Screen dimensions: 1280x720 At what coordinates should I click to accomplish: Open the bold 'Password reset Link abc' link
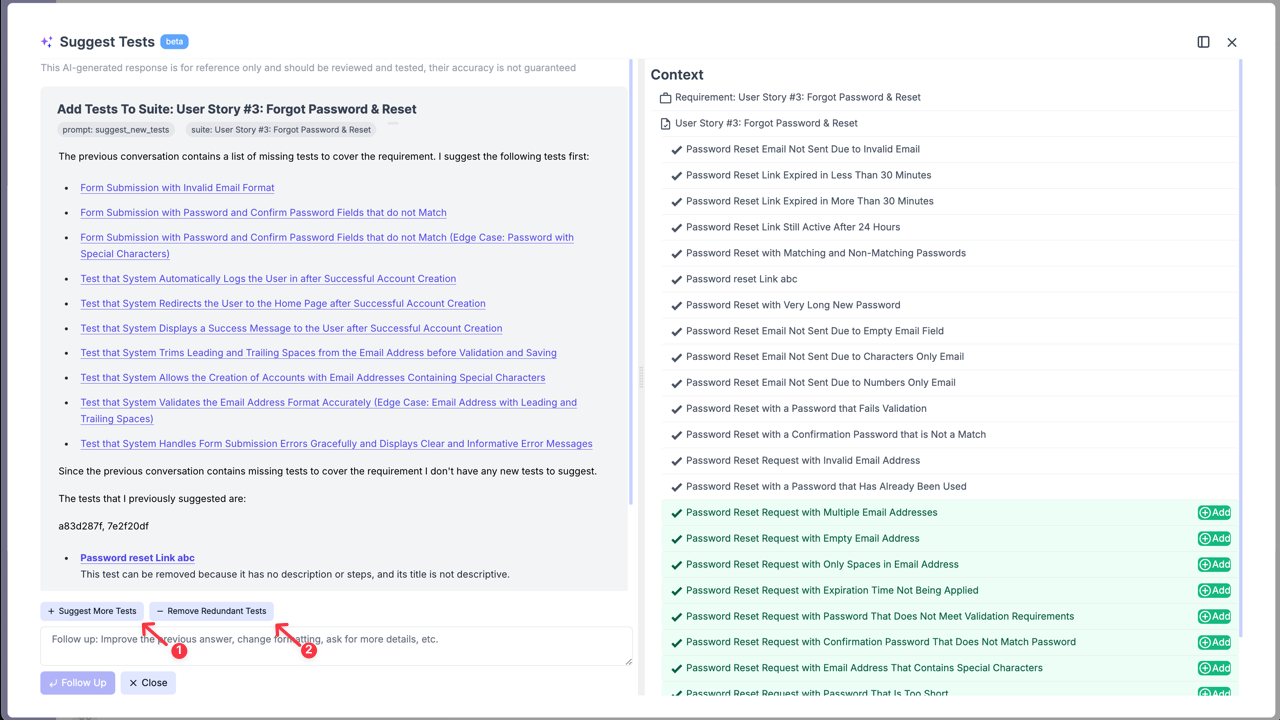[137, 558]
